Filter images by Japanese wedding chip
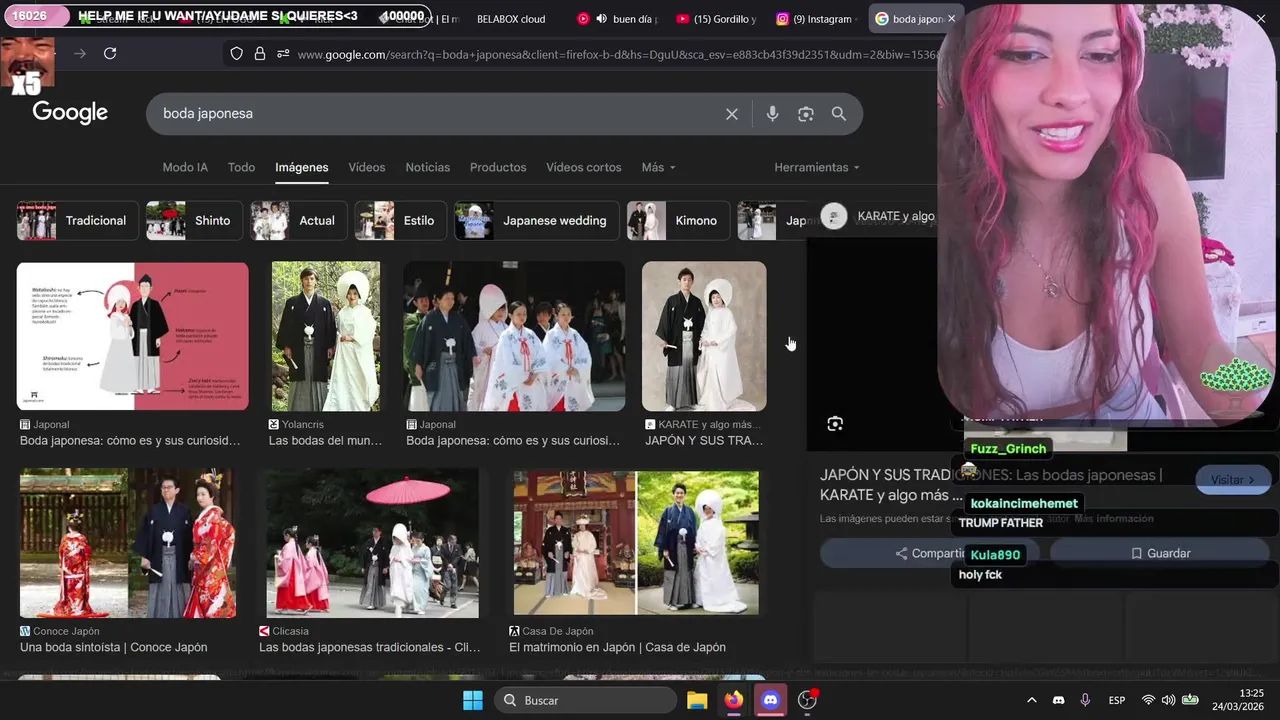1280x720 pixels. 536,221
